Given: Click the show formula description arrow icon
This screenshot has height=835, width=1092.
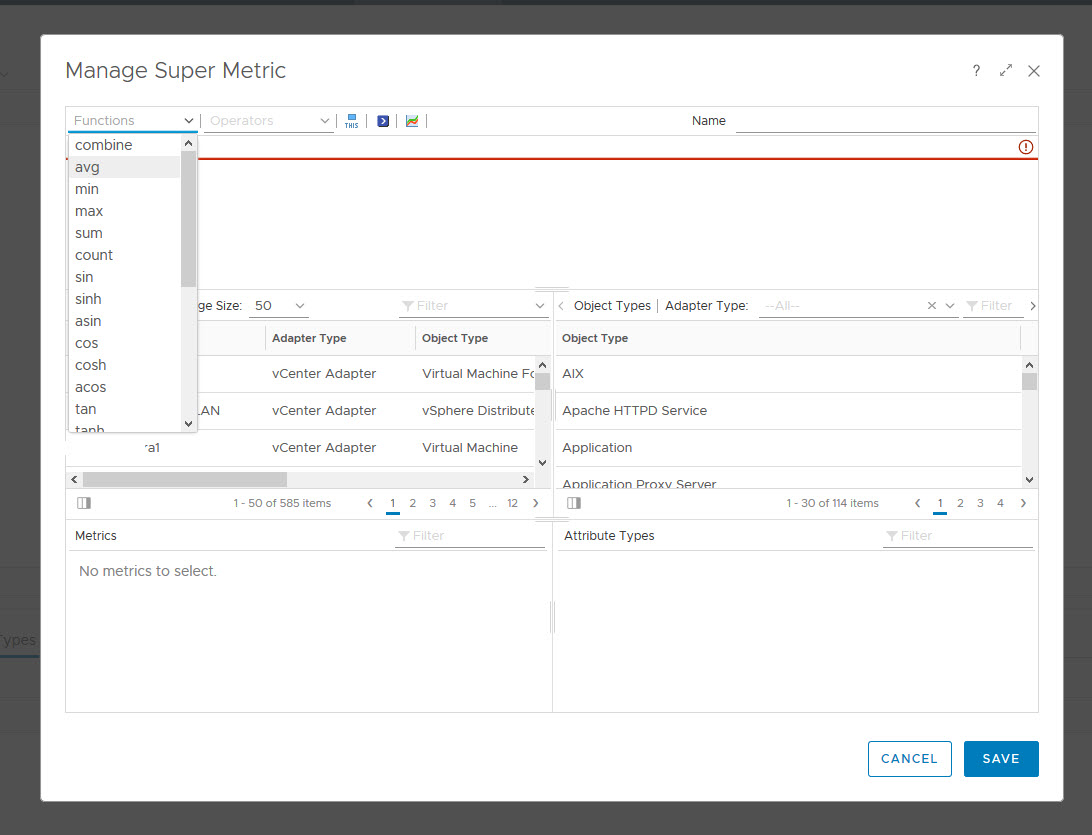Looking at the screenshot, I should click(383, 121).
